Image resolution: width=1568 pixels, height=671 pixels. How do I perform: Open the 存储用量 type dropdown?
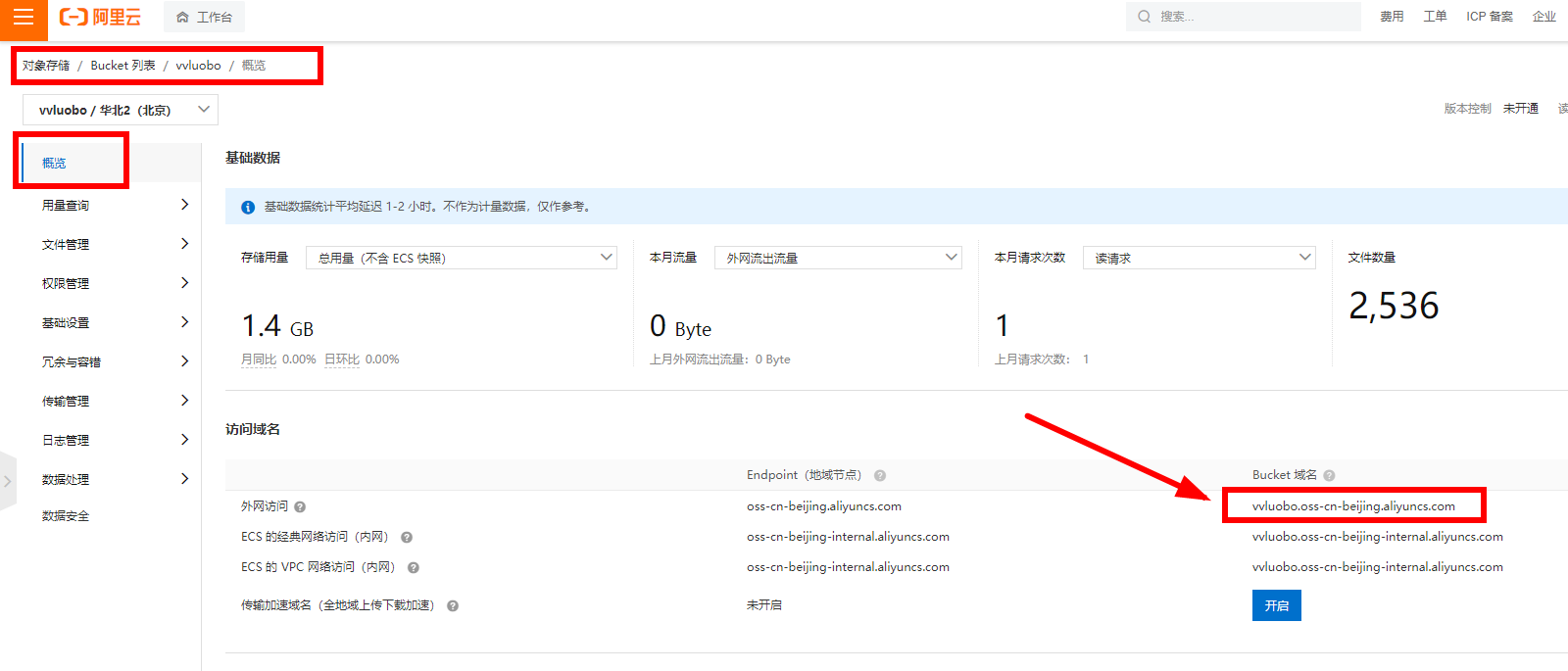click(x=462, y=258)
